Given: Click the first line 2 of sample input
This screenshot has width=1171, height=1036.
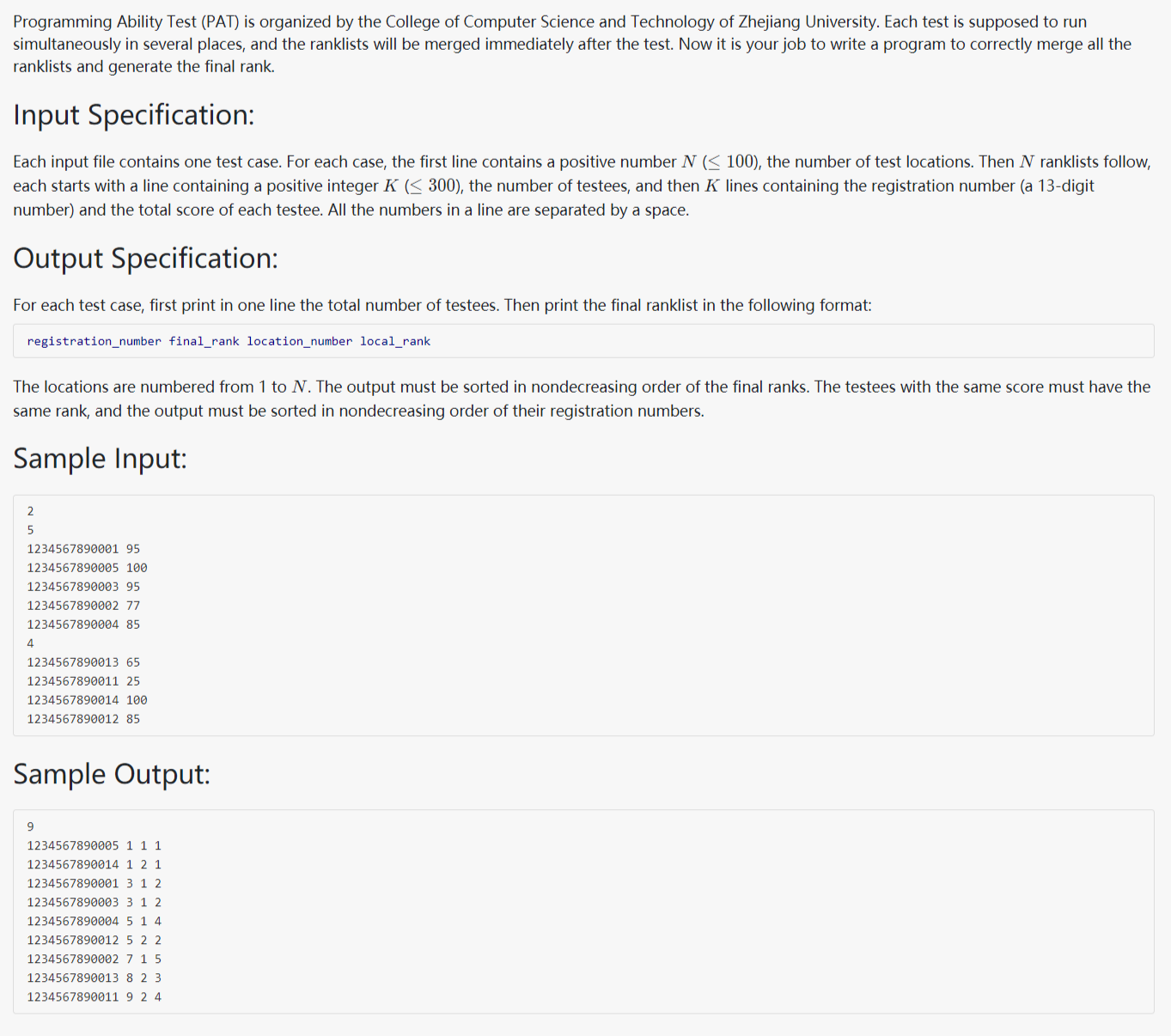Looking at the screenshot, I should 31,511.
